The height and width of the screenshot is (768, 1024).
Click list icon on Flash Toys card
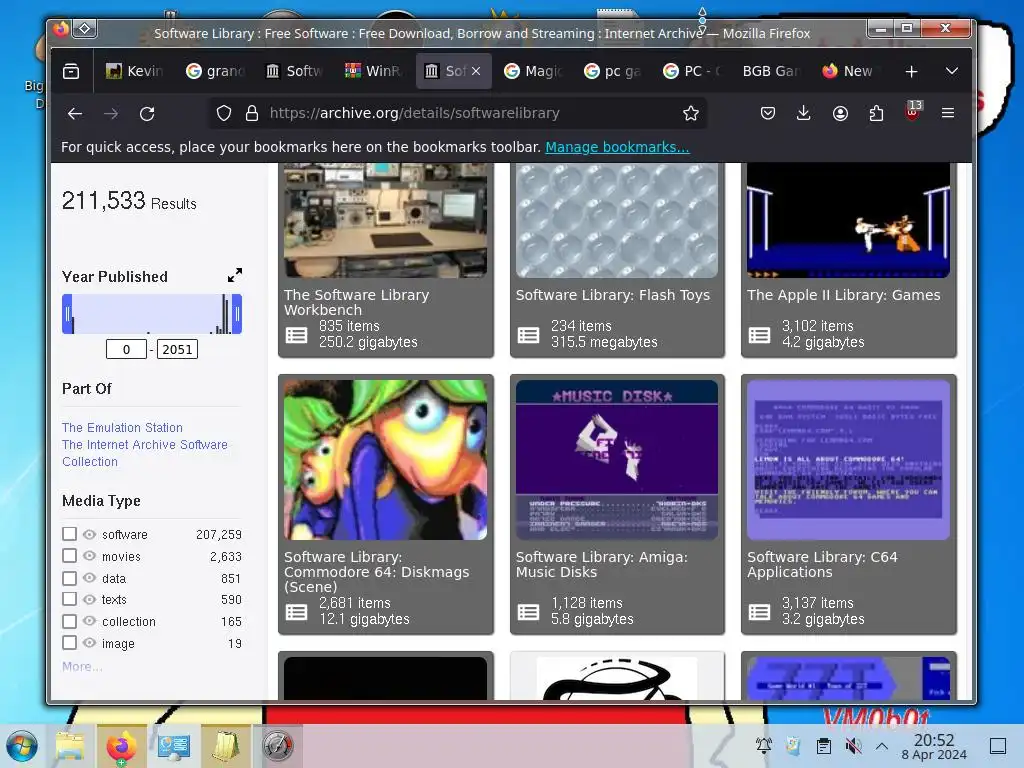528,335
